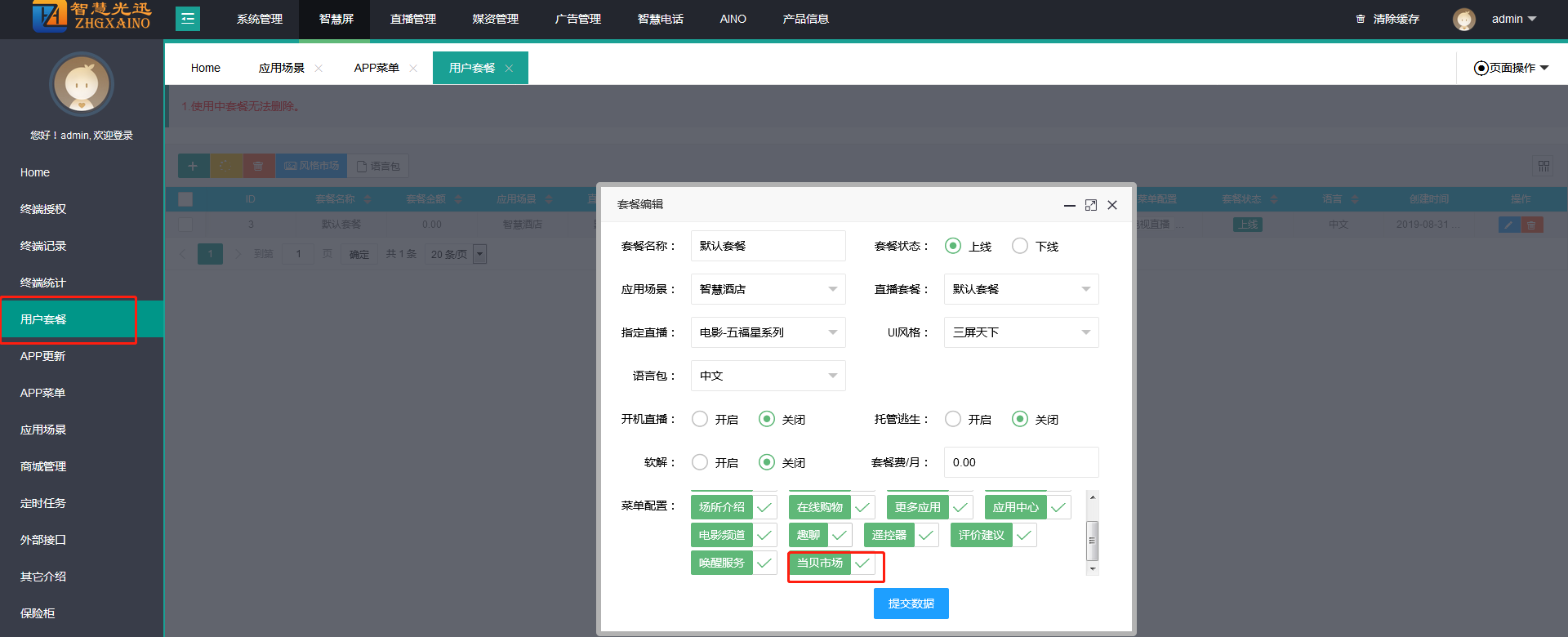Click the menu config scrollbar handle
This screenshot has width=1568, height=637.
click(1092, 540)
